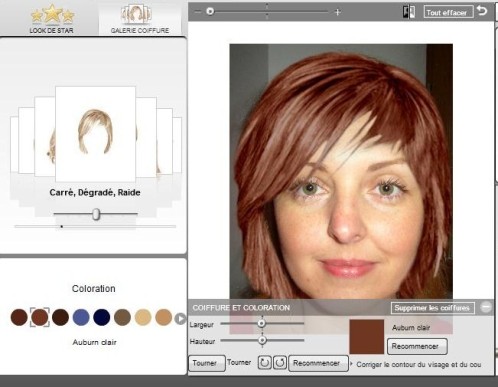498x387 pixels.
Task: Select the Carré, Dégradé, Raide hairstyle thumbnail
Action: click(x=95, y=134)
